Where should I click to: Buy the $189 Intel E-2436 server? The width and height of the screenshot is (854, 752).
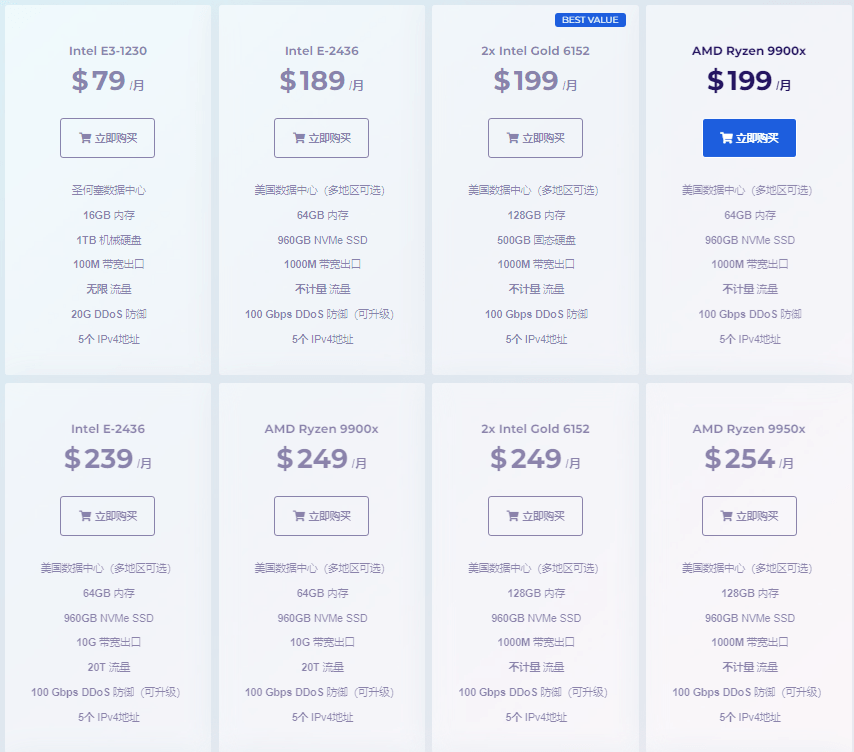point(321,138)
